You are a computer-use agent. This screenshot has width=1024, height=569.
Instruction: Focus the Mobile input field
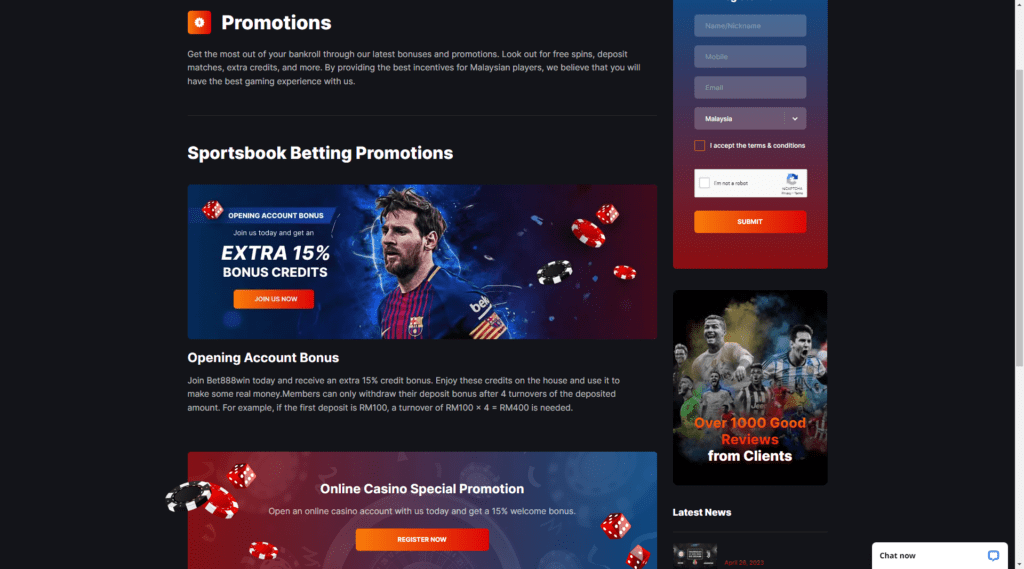coord(750,57)
